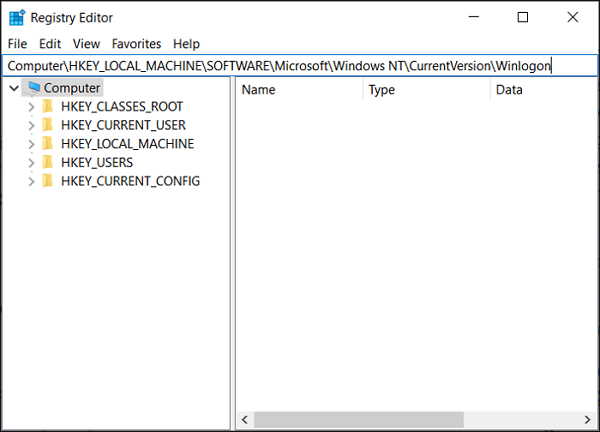Expand the HKEY_LOCAL_MACHINE hive
The image size is (600, 432).
point(32,144)
